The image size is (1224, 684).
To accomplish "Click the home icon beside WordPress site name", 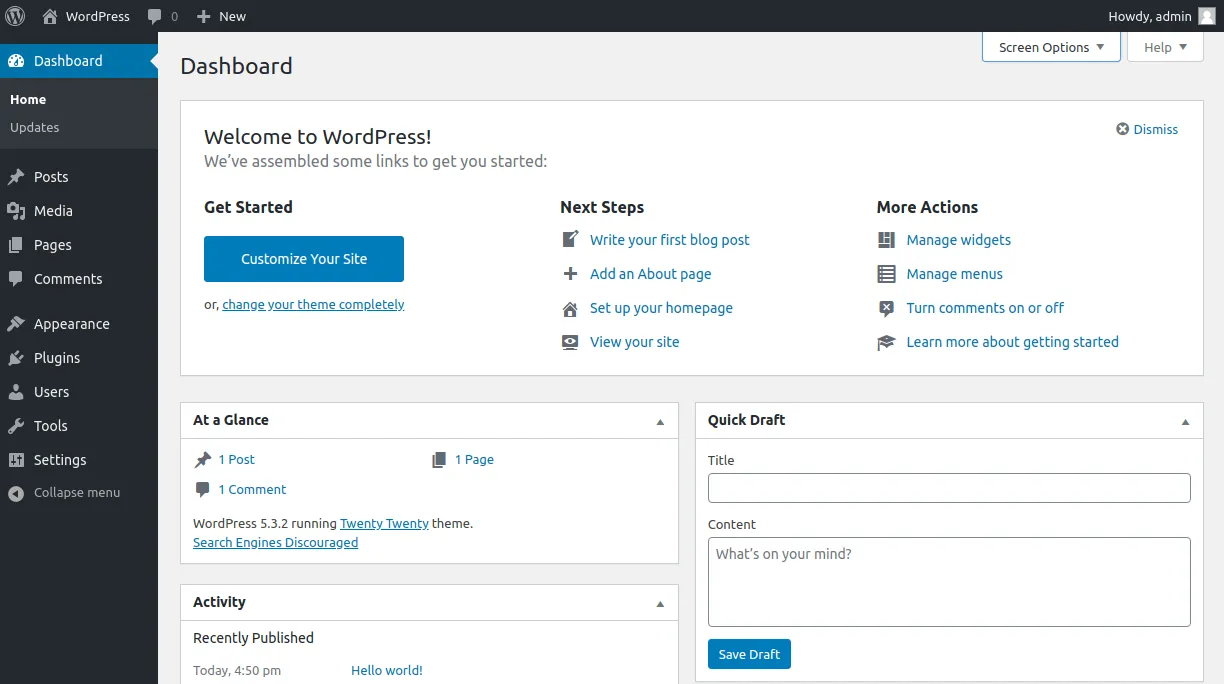I will tap(50, 16).
